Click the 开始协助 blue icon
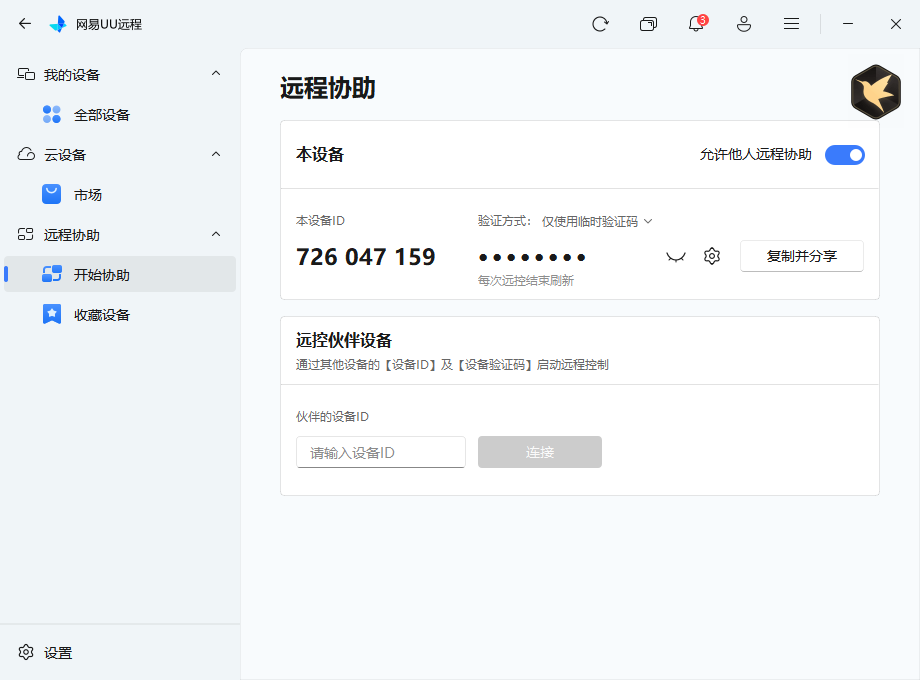This screenshot has height=680, width=920. point(52,274)
